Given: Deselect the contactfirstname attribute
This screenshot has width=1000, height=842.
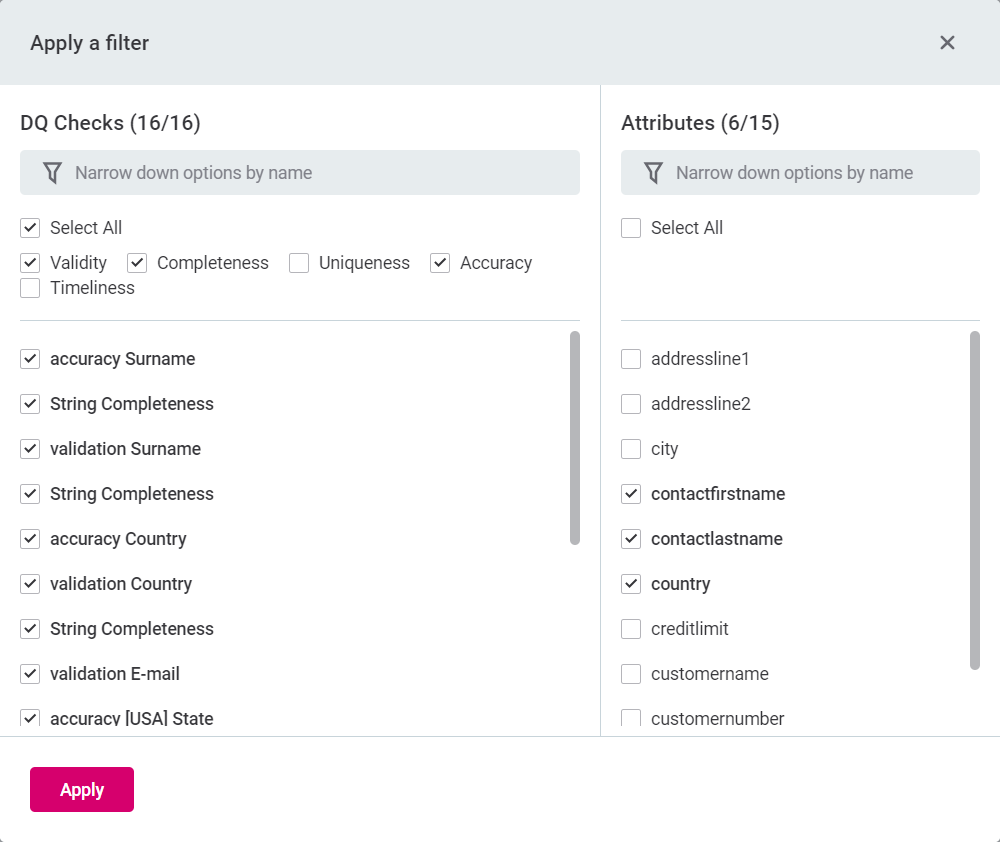Looking at the screenshot, I should click(631, 494).
